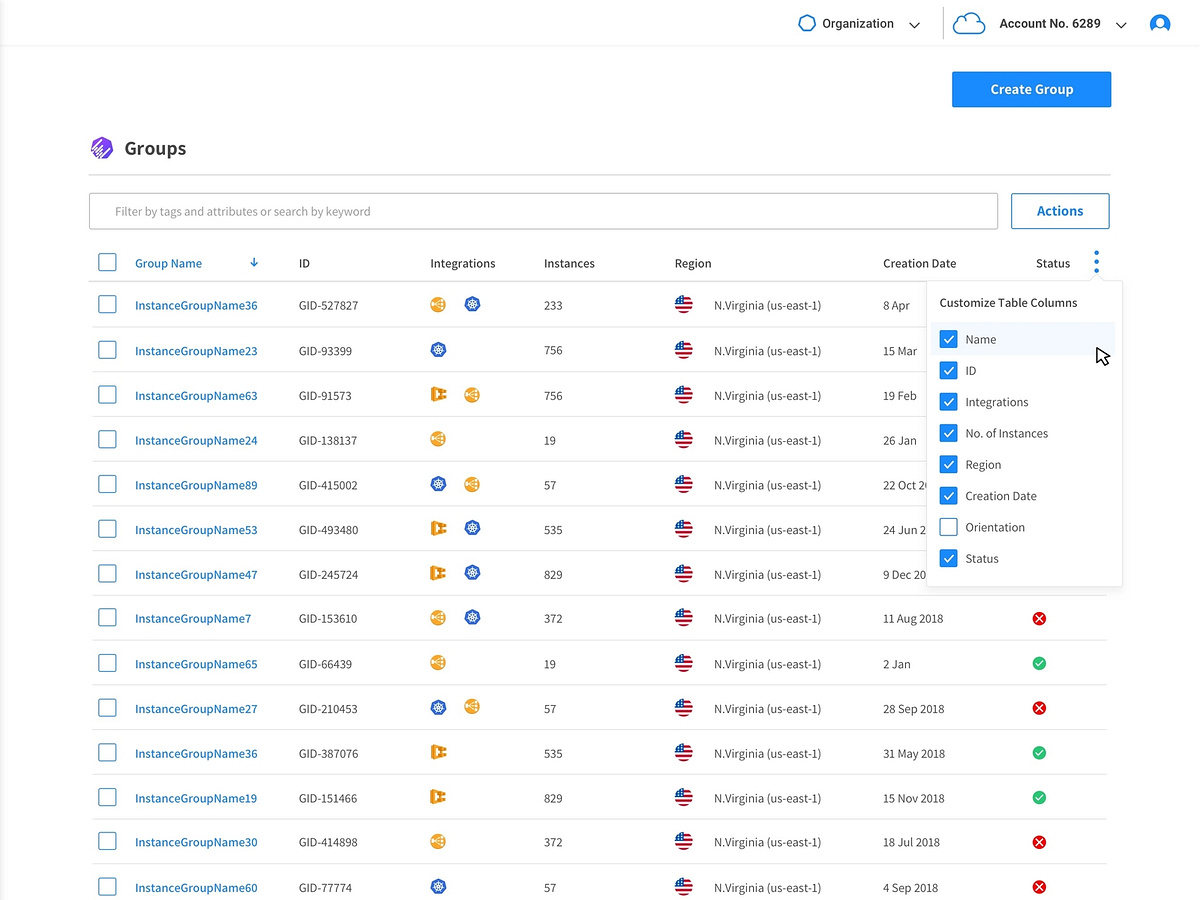
Task: Click the three-dot column customization menu
Action: point(1096,261)
